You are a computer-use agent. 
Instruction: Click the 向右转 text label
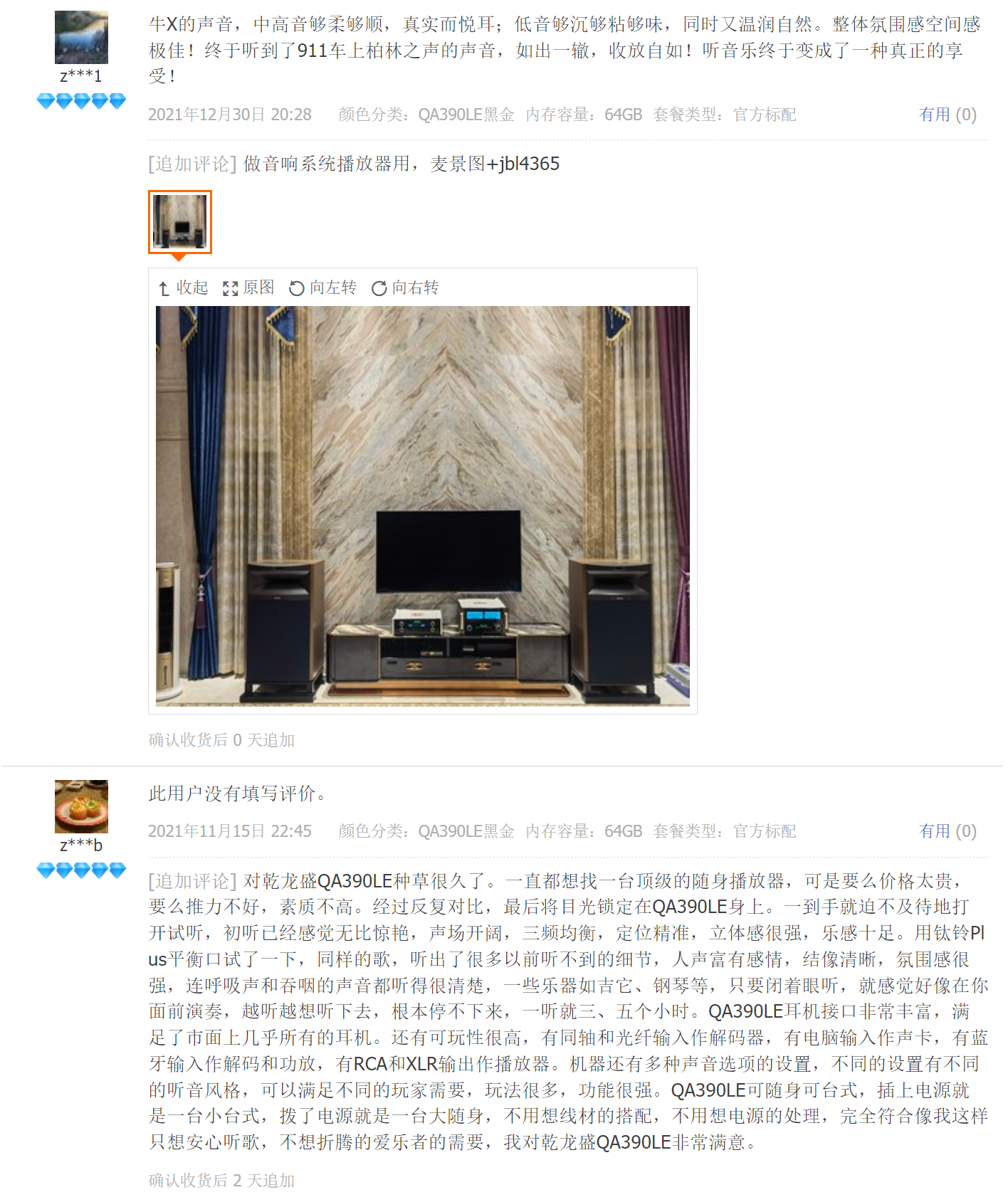coord(416,288)
